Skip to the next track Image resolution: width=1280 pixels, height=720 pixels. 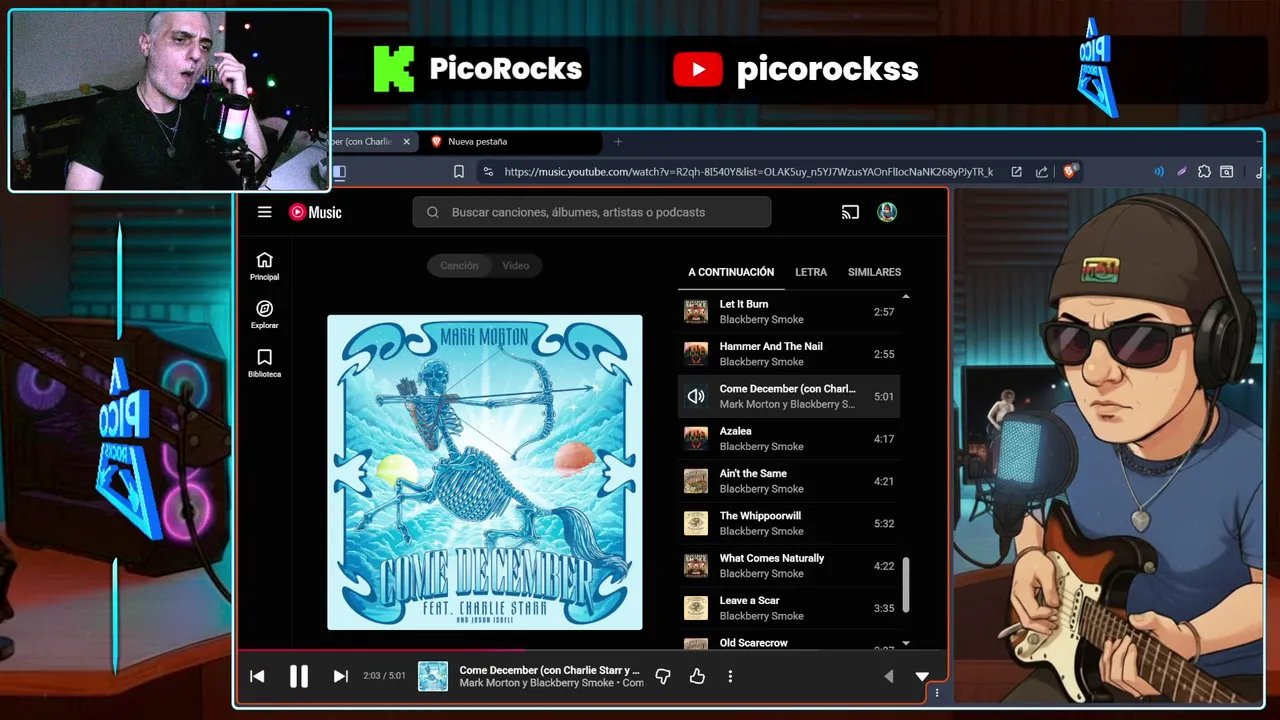coord(341,676)
